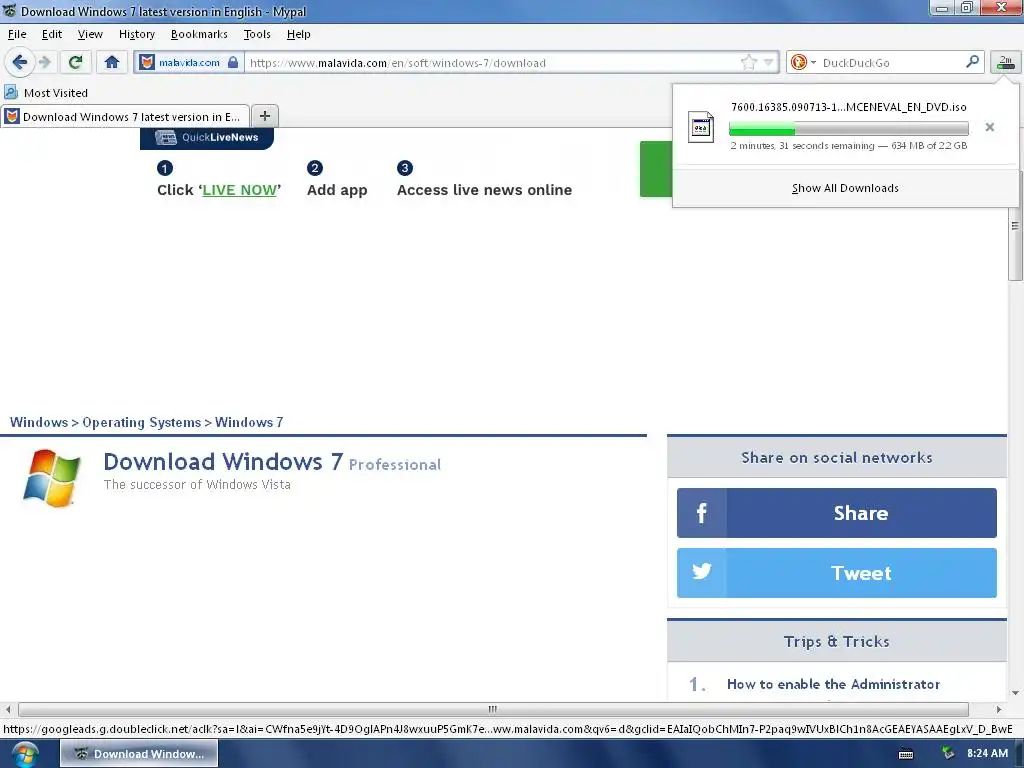Viewport: 1024px width, 768px height.
Task: Click the horizontal scrollbar thumb
Action: pos(493,709)
